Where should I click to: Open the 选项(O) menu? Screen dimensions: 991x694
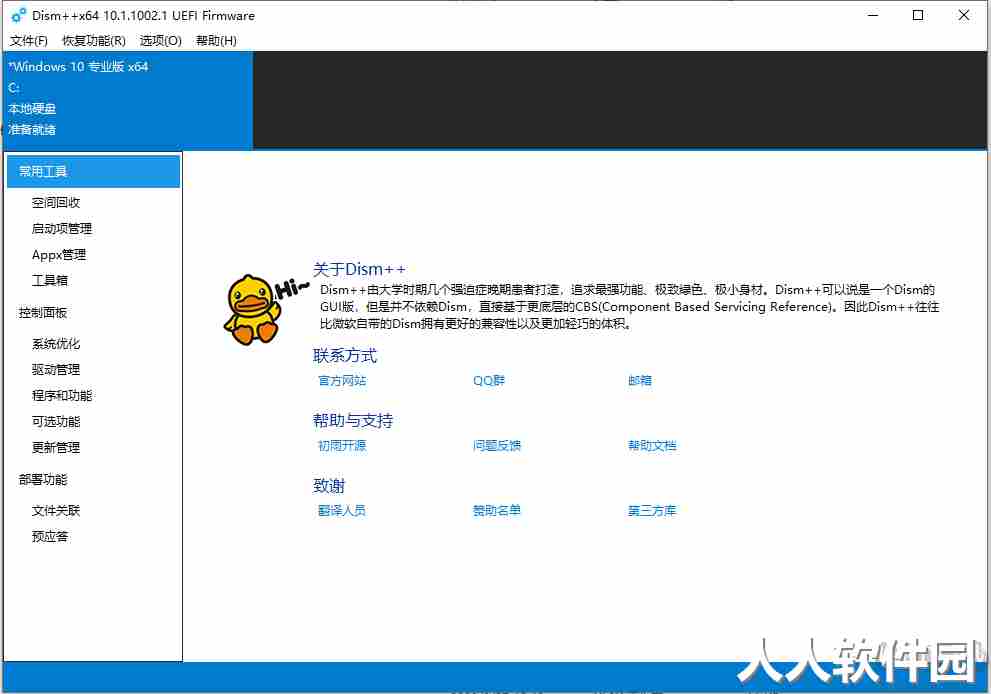coord(161,40)
